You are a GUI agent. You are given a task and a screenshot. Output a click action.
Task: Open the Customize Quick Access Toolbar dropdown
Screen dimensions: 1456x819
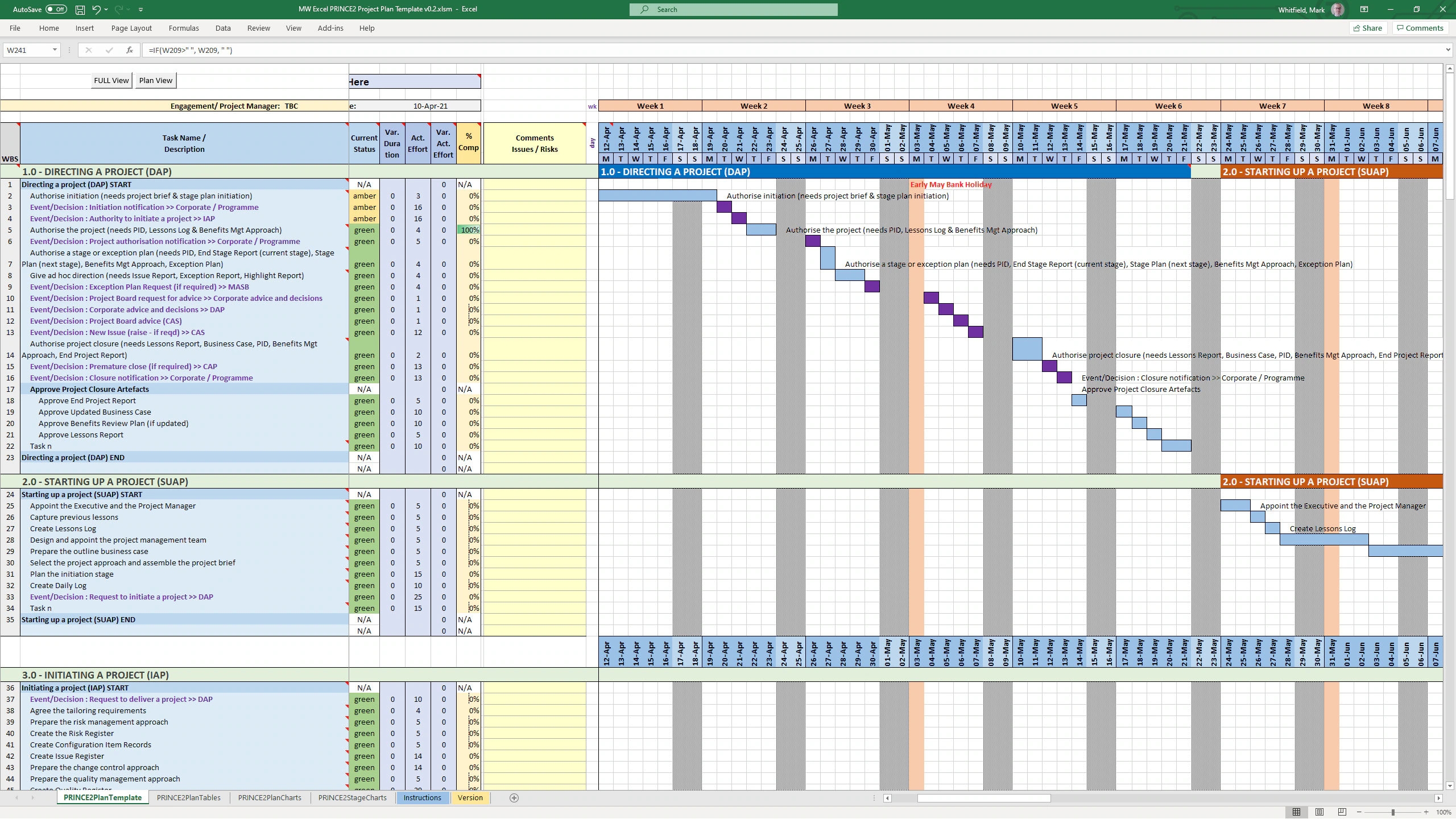140,9
